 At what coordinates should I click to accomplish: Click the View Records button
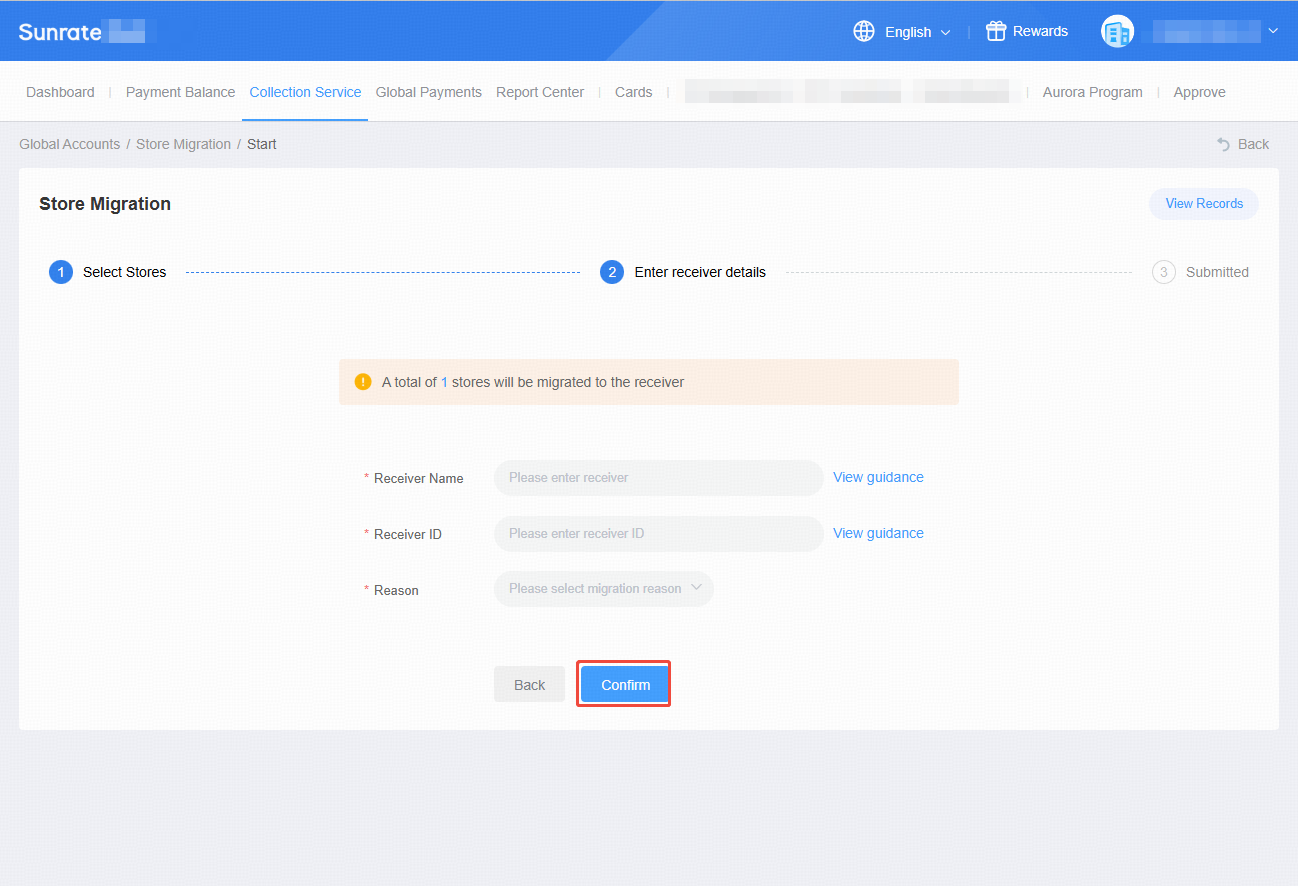[1204, 203]
